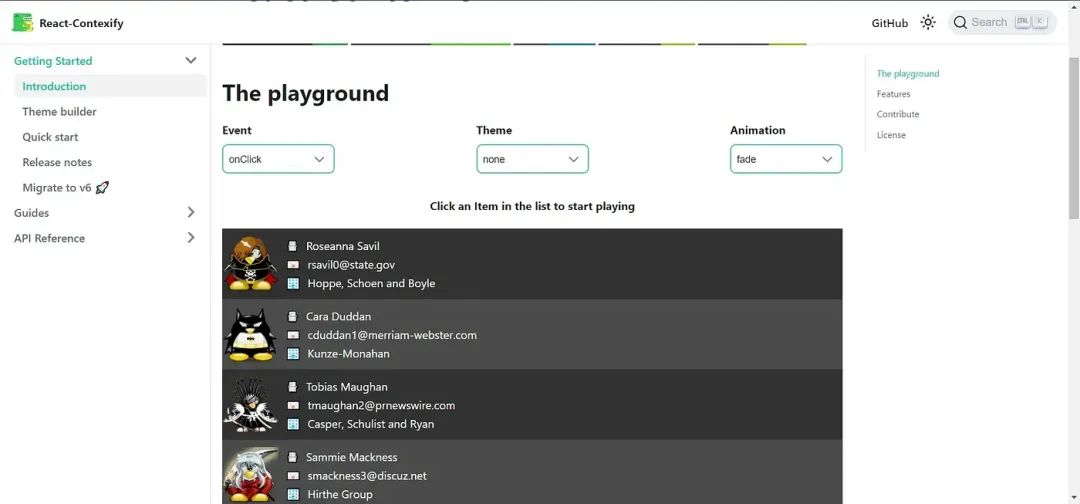Click the building icon beside Kunze-Monahan
The height and width of the screenshot is (504, 1080).
click(293, 354)
